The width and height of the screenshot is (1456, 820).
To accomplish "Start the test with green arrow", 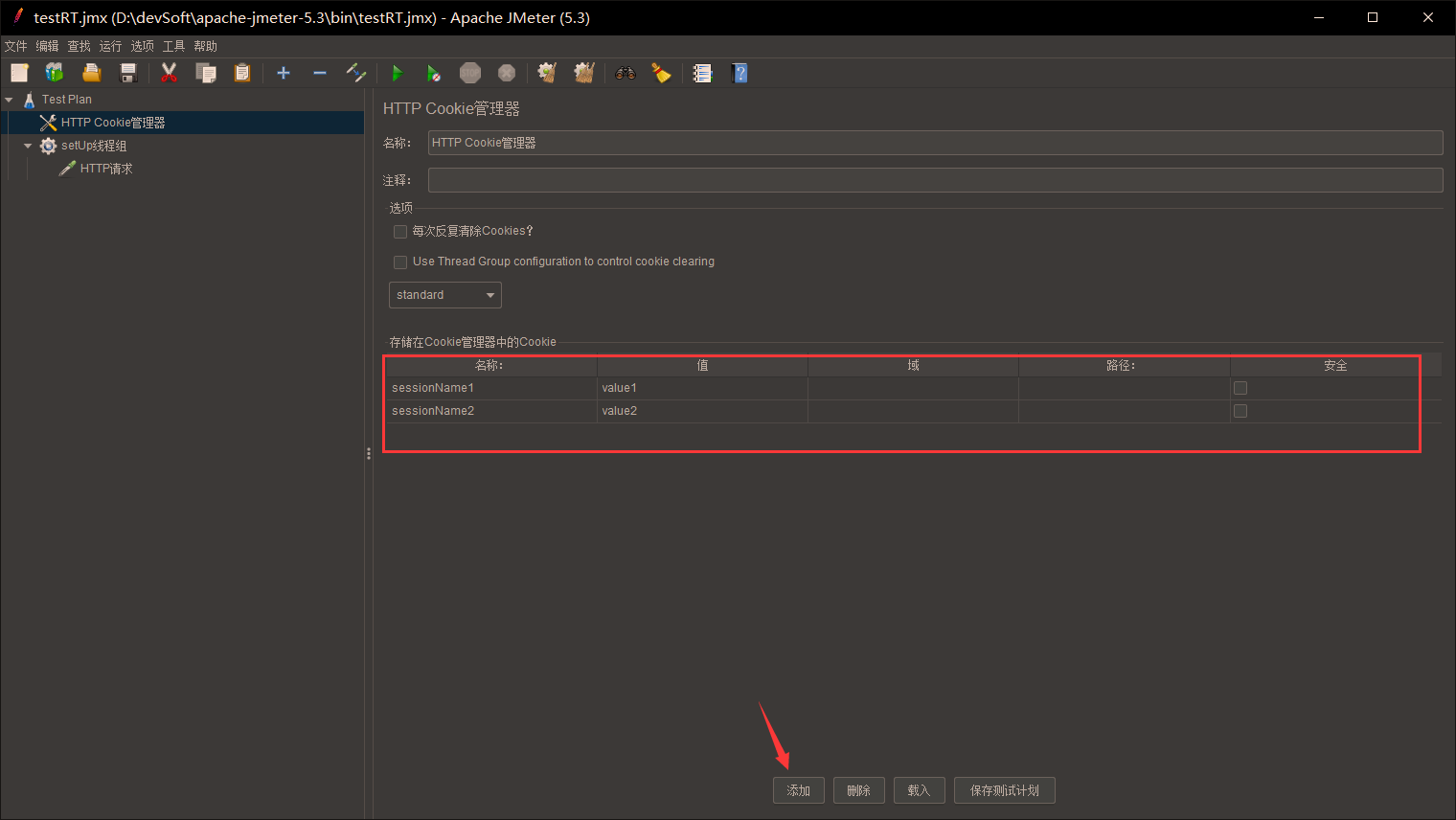I will pyautogui.click(x=398, y=73).
